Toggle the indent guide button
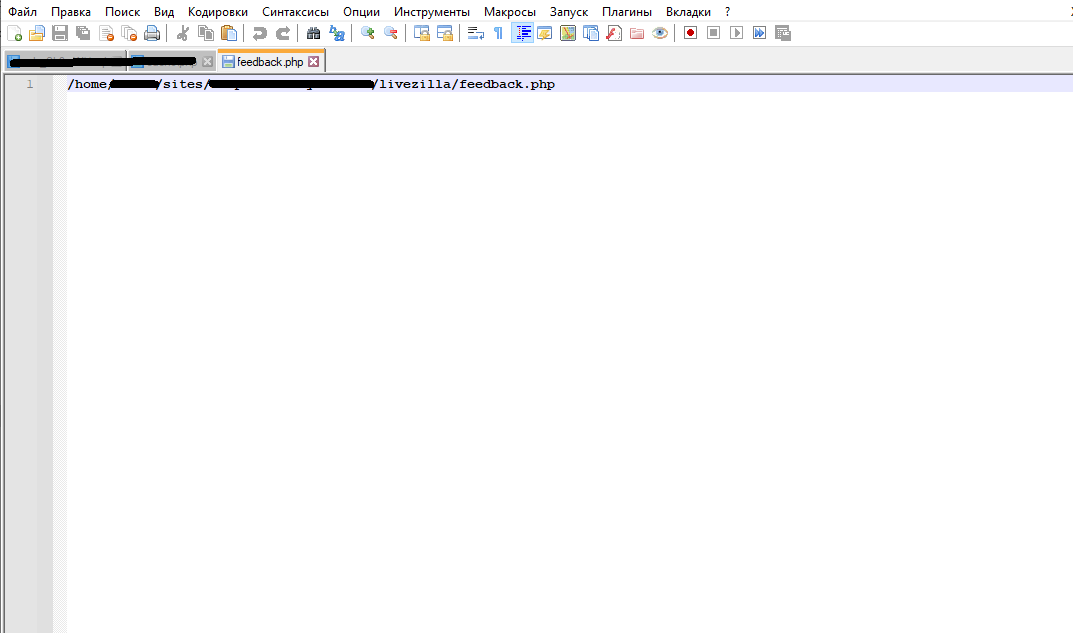1073x633 pixels. click(522, 33)
